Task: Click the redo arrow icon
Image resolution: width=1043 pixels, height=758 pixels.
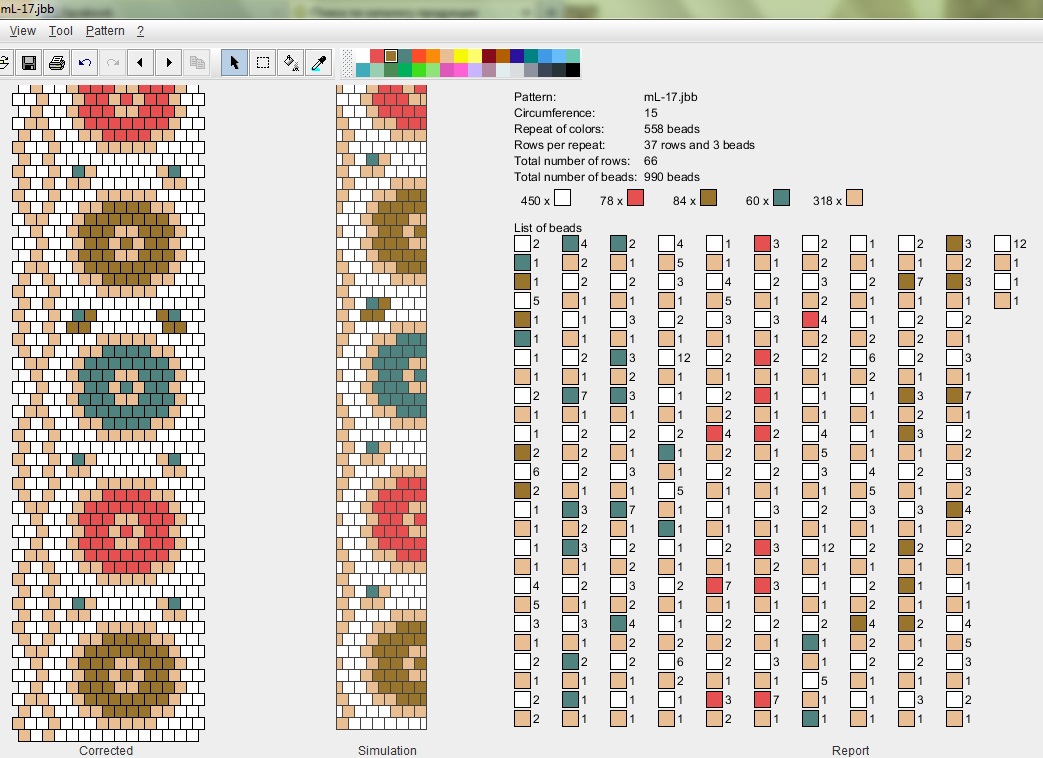Action: 113,63
